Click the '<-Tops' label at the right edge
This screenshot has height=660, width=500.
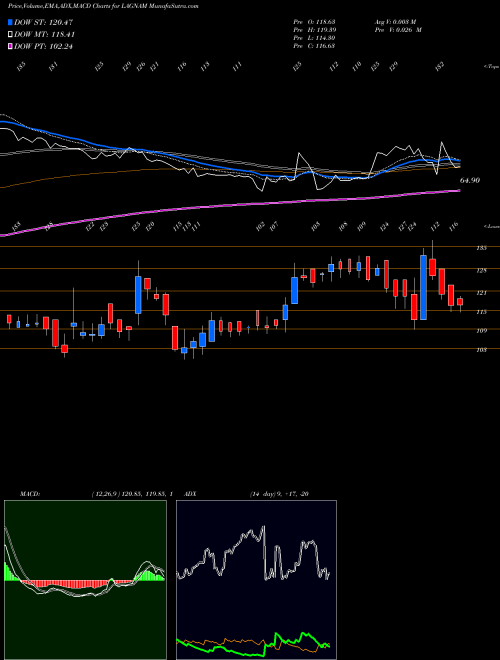point(491,67)
